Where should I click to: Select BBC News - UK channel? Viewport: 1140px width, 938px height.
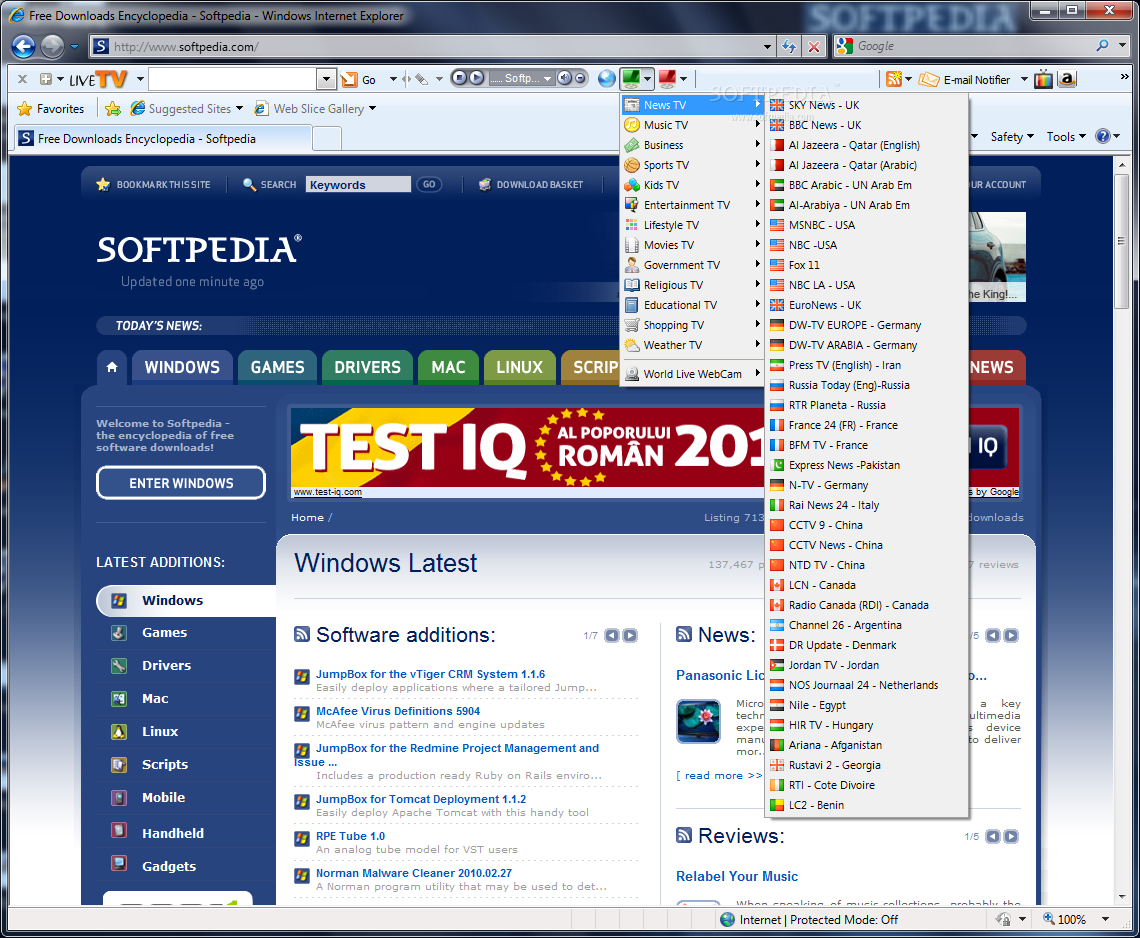[867, 125]
